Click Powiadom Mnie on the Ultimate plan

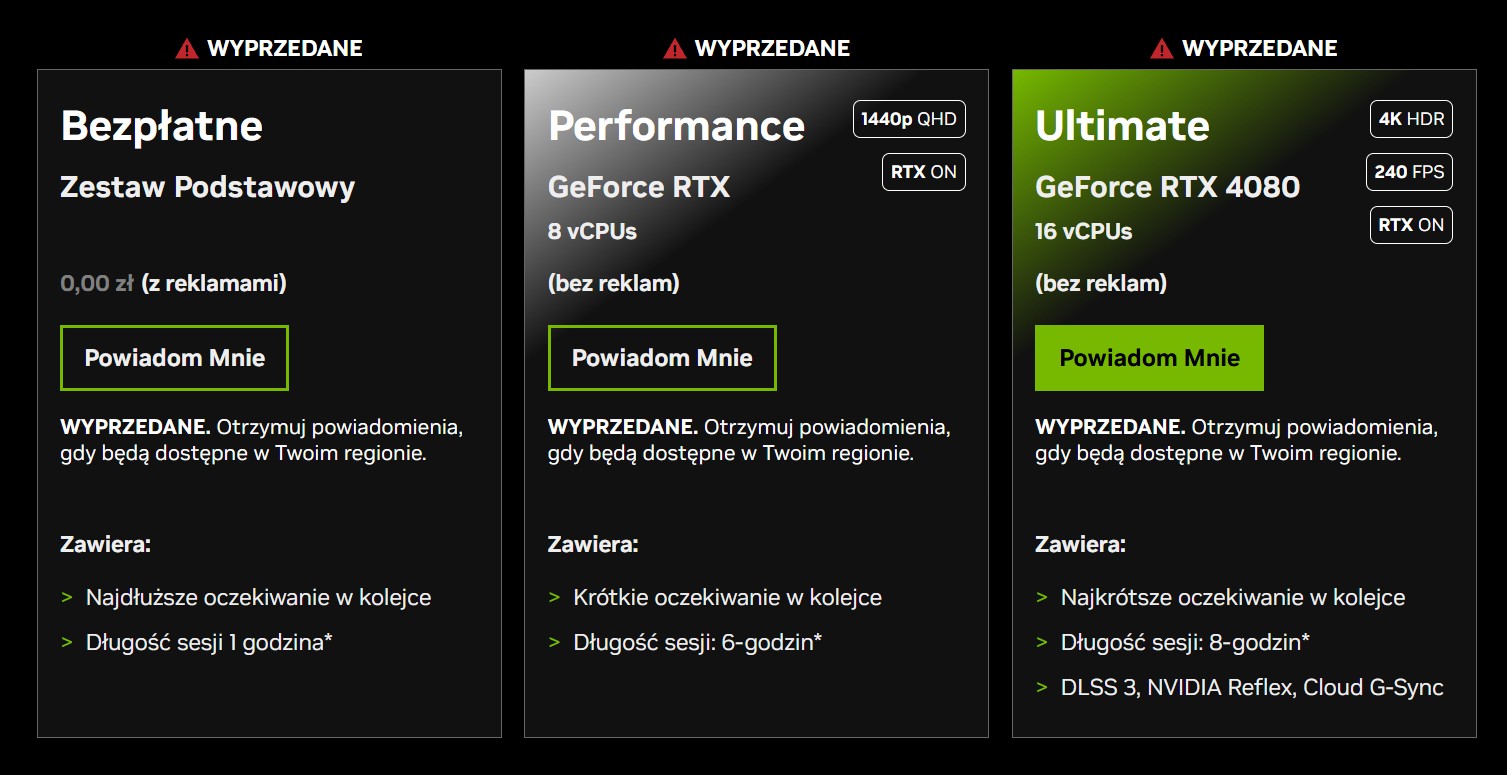click(x=1148, y=357)
